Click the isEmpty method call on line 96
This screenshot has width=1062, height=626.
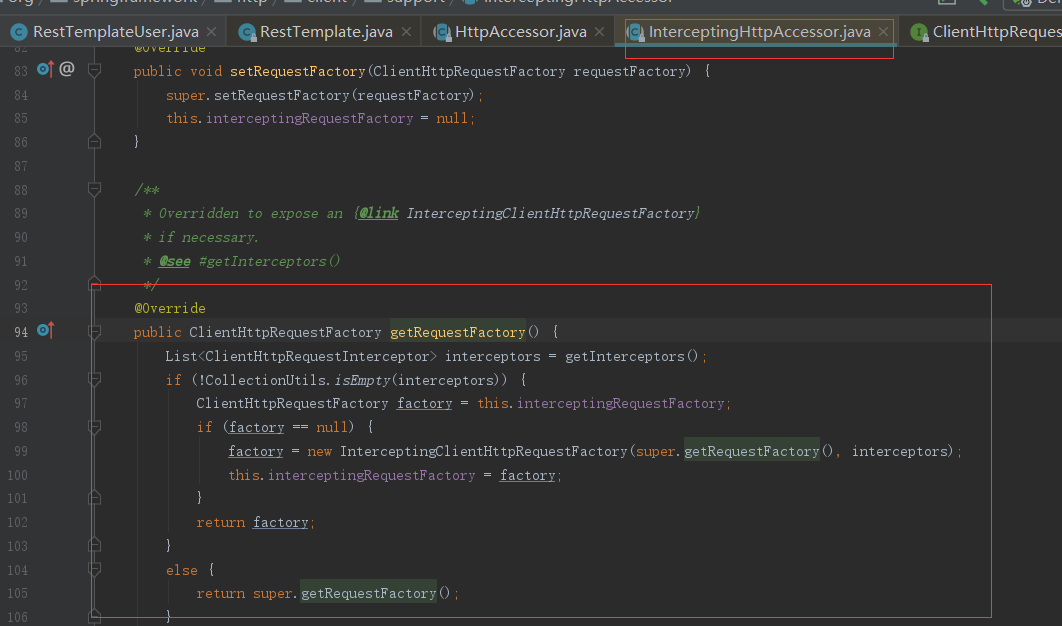(362, 380)
